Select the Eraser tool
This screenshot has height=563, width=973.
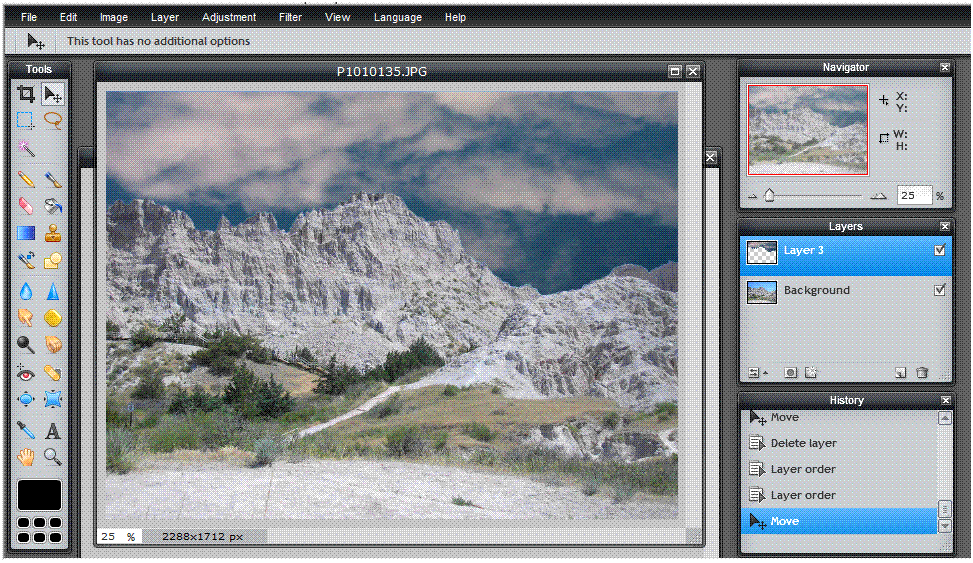(x=26, y=206)
